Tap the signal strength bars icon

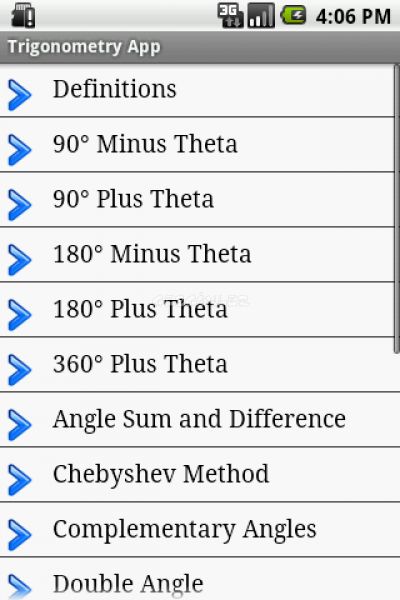coord(261,15)
